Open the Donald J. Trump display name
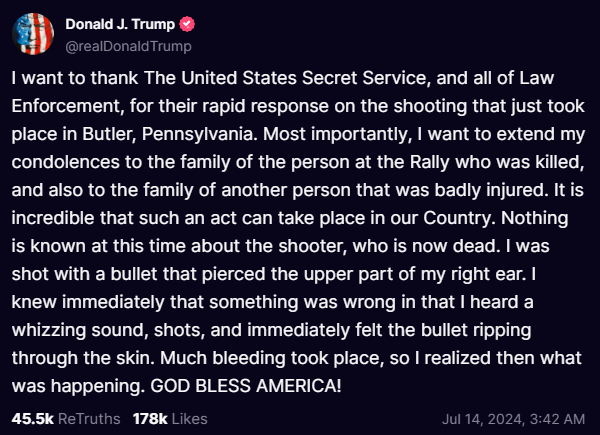This screenshot has width=600, height=435. (x=120, y=24)
